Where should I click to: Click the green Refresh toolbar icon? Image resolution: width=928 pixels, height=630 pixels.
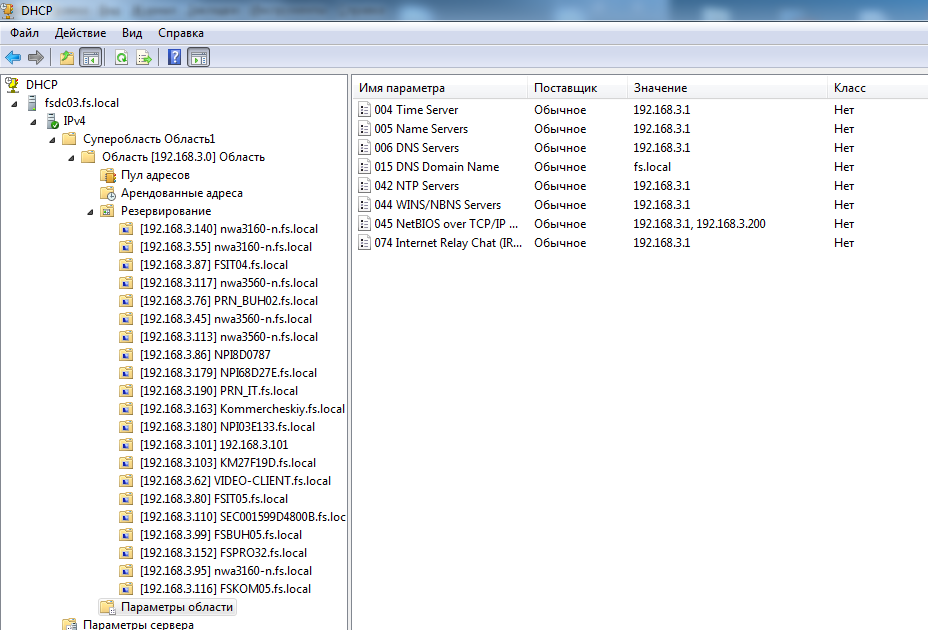click(121, 57)
